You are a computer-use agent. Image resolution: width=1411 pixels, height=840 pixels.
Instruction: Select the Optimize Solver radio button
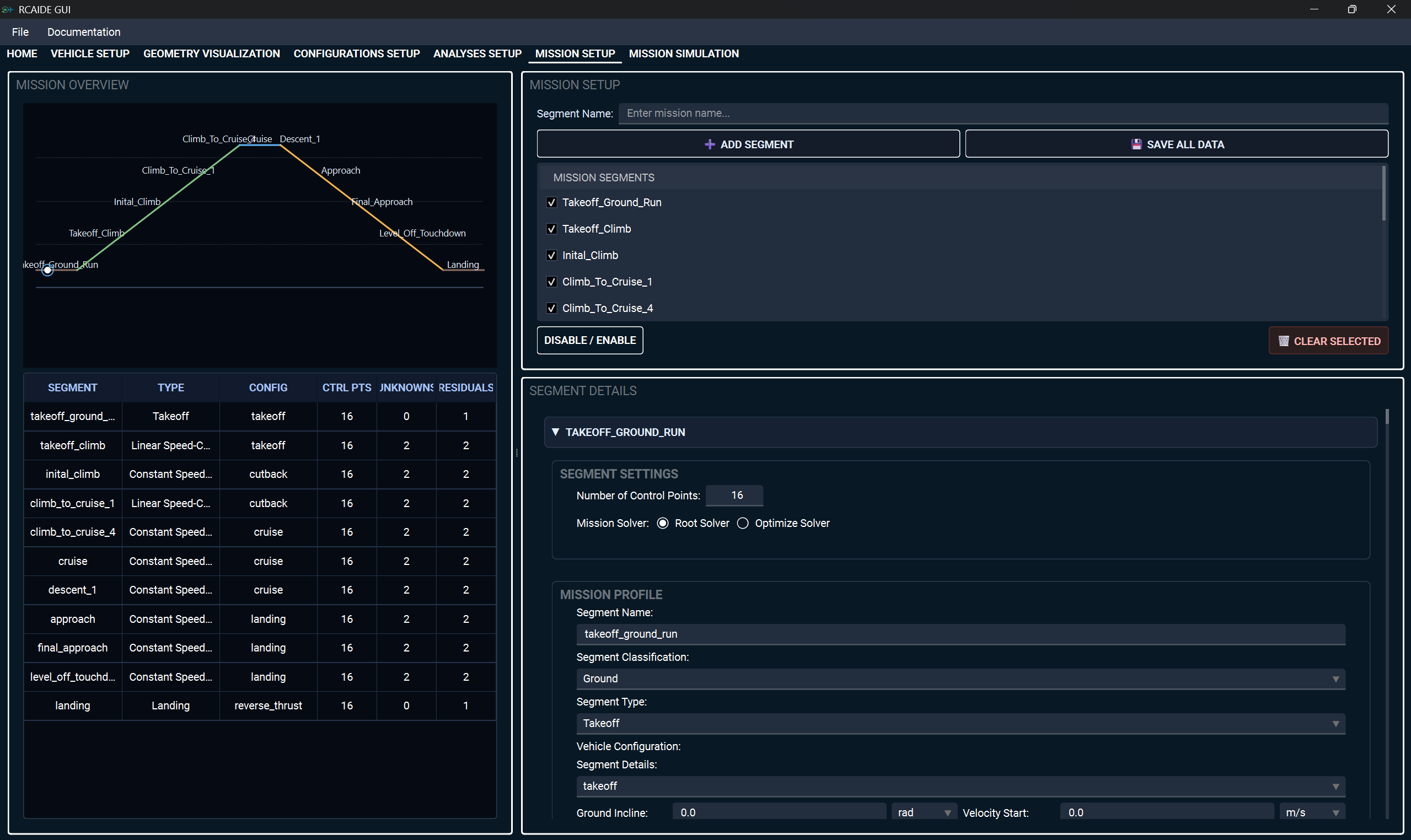[743, 523]
